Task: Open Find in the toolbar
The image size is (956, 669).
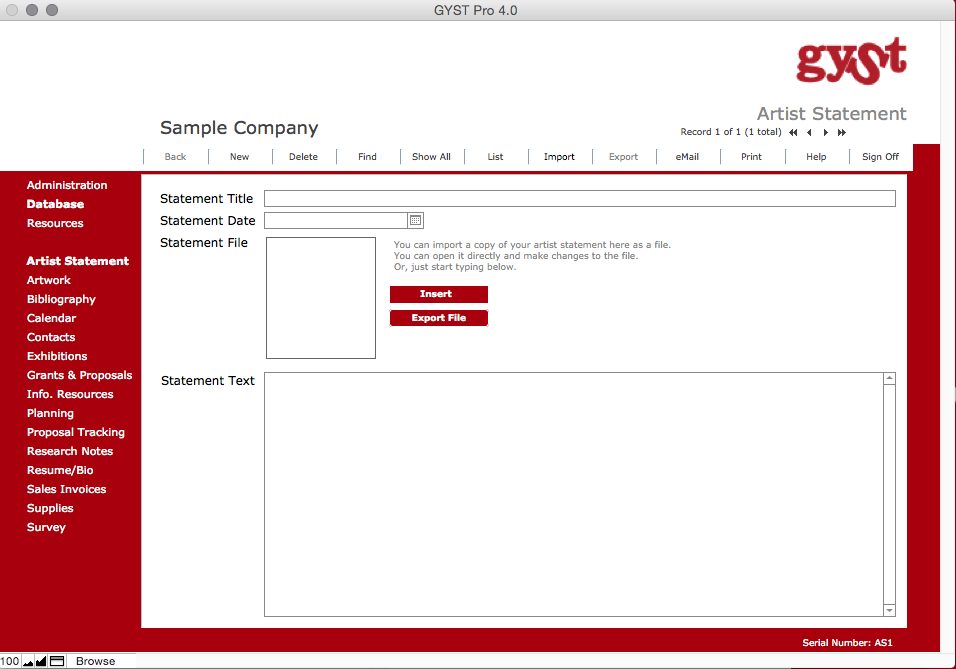Action: tap(367, 157)
